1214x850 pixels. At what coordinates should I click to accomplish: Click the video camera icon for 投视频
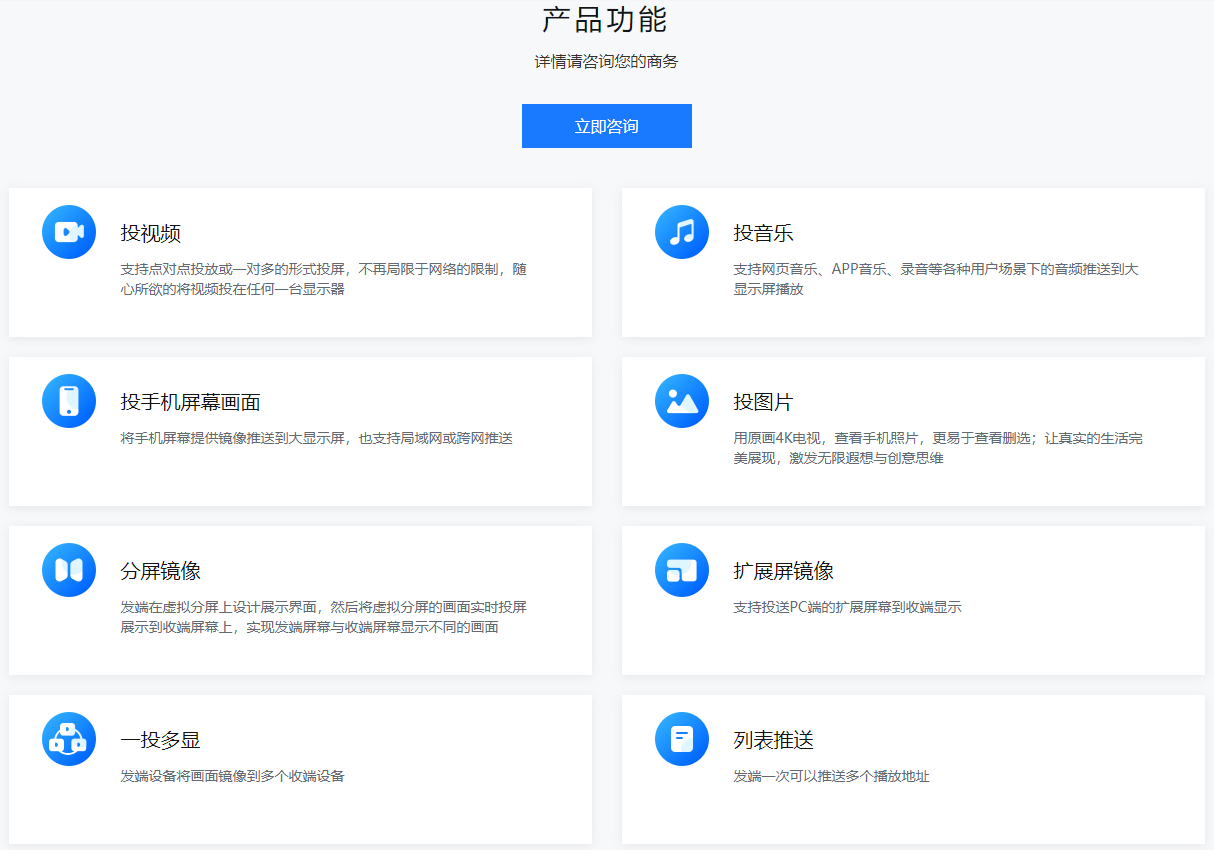69,232
